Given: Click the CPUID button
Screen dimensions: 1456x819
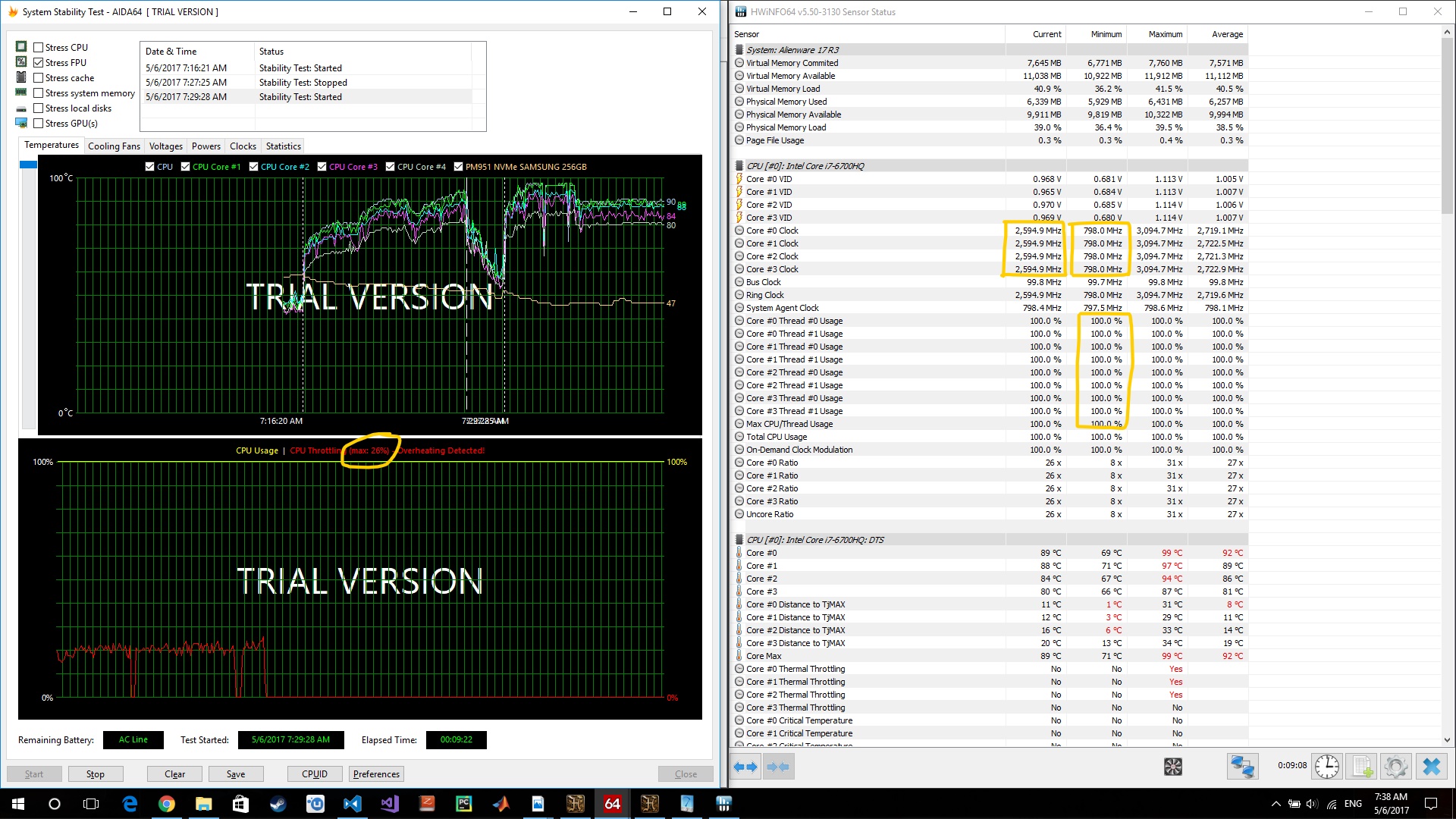Looking at the screenshot, I should tap(315, 774).
